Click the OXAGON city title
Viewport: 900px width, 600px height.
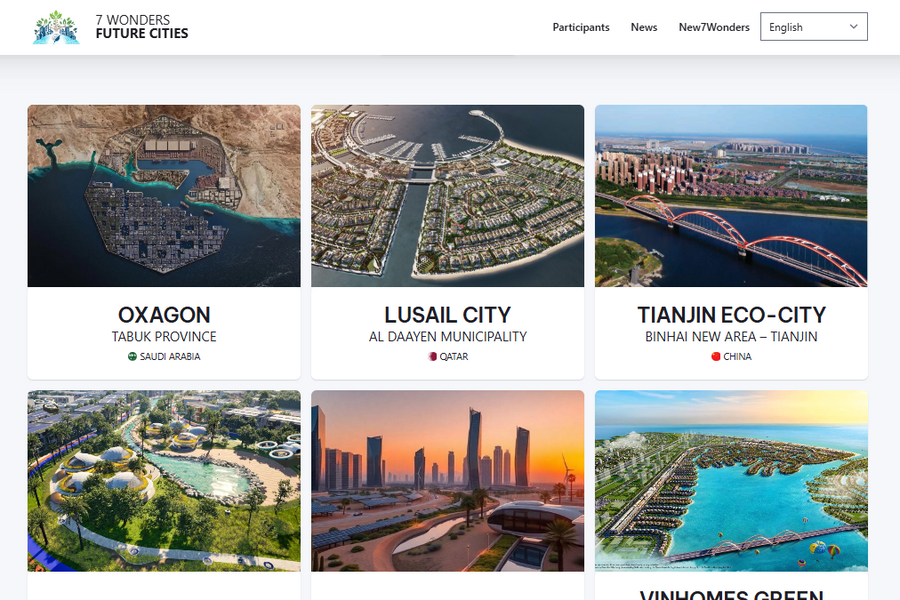click(x=164, y=315)
